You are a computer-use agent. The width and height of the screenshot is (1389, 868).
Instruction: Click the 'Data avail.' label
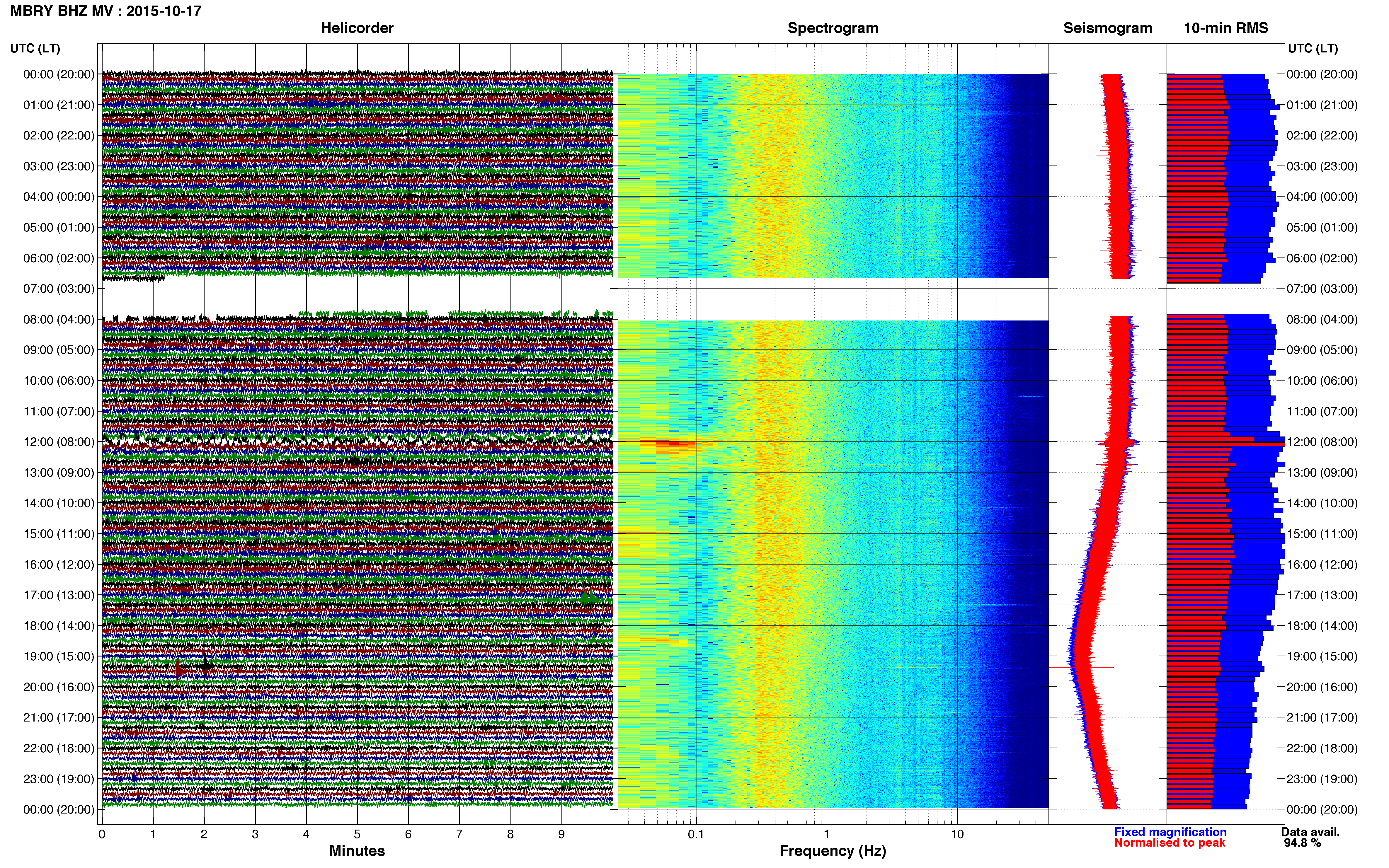pos(1310,832)
